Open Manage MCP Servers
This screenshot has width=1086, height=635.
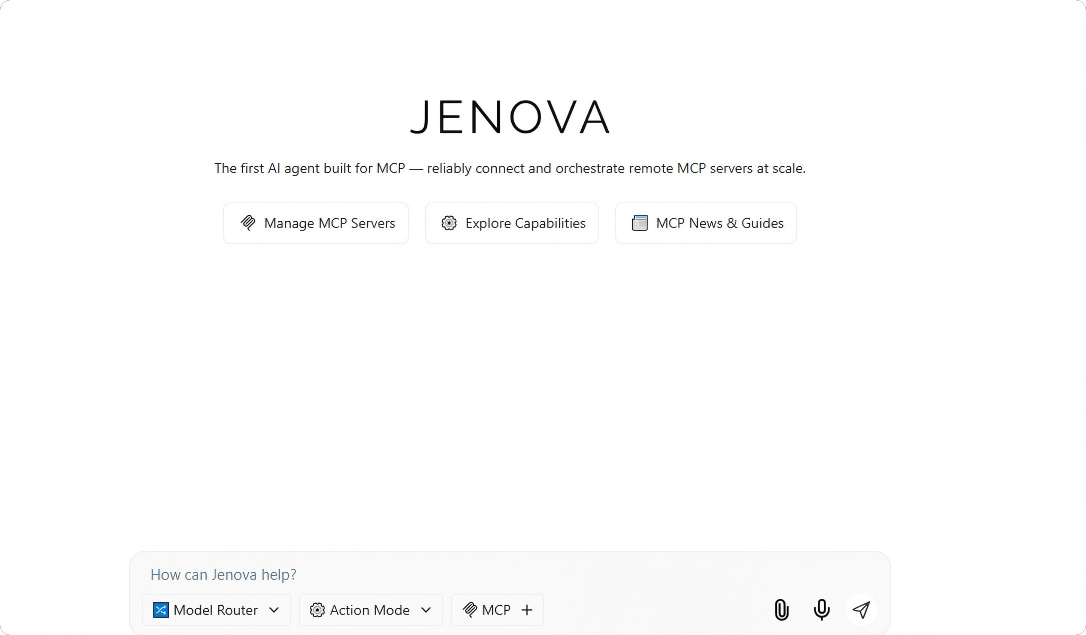329,223
